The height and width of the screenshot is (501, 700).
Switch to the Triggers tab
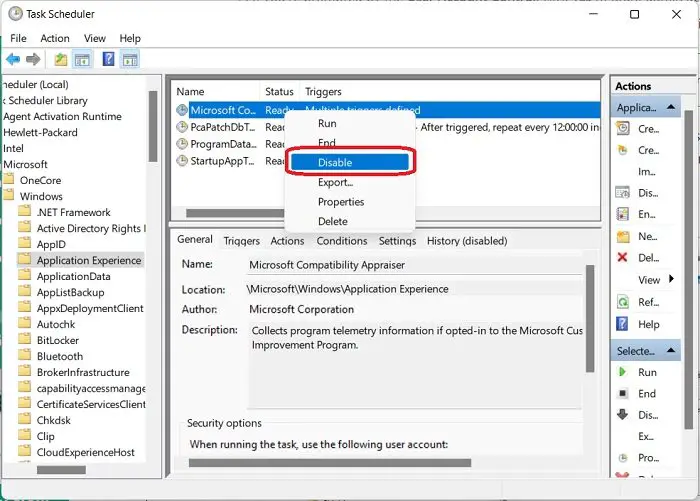click(x=242, y=241)
